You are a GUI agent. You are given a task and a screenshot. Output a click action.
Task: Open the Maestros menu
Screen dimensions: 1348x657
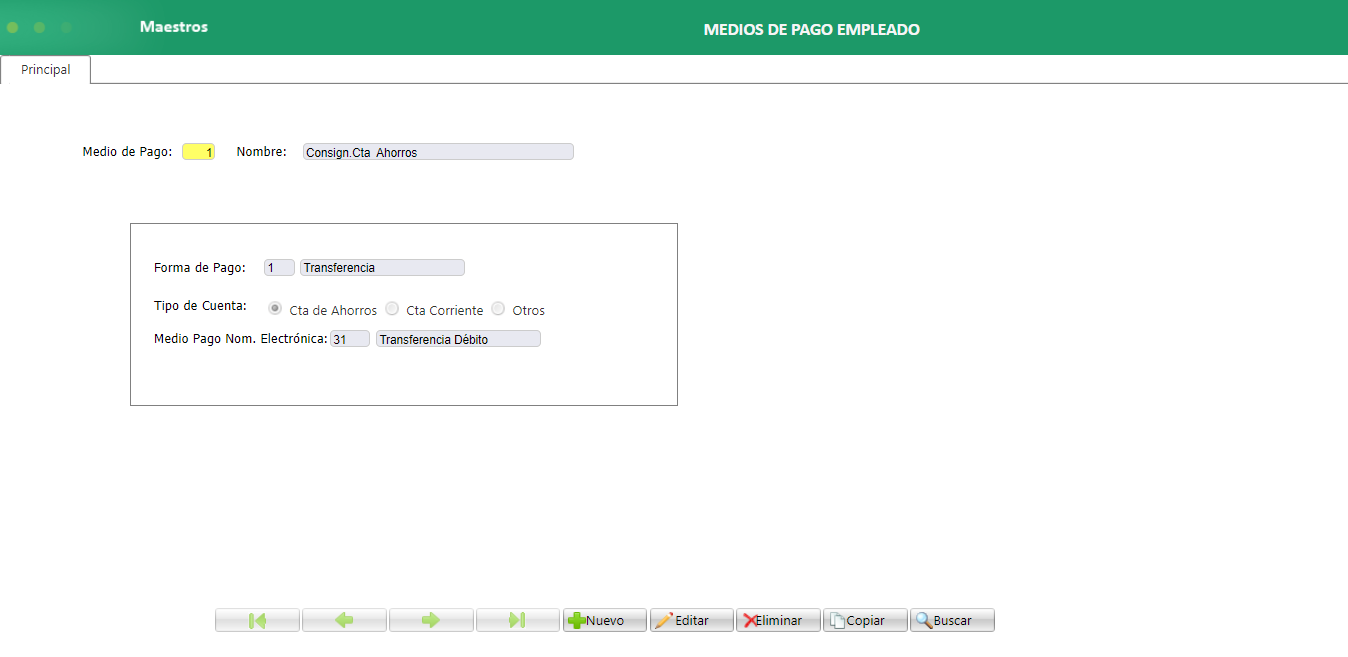click(174, 27)
